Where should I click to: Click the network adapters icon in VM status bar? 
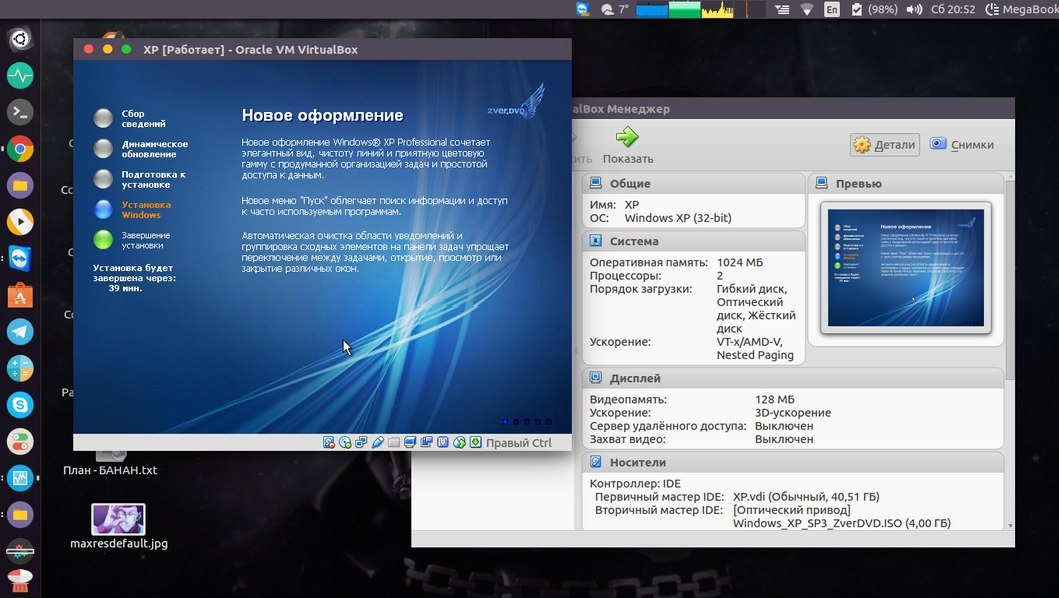pyautogui.click(x=361, y=443)
